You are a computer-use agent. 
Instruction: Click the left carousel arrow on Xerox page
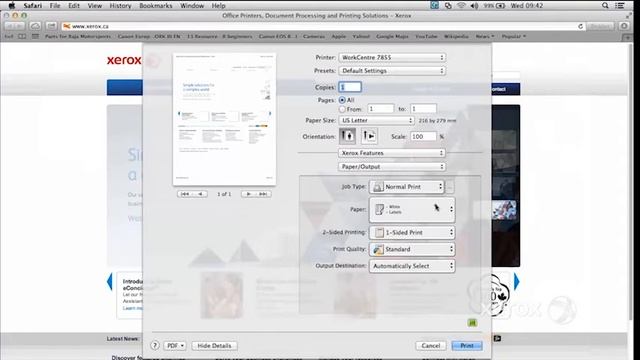[x=109, y=282]
